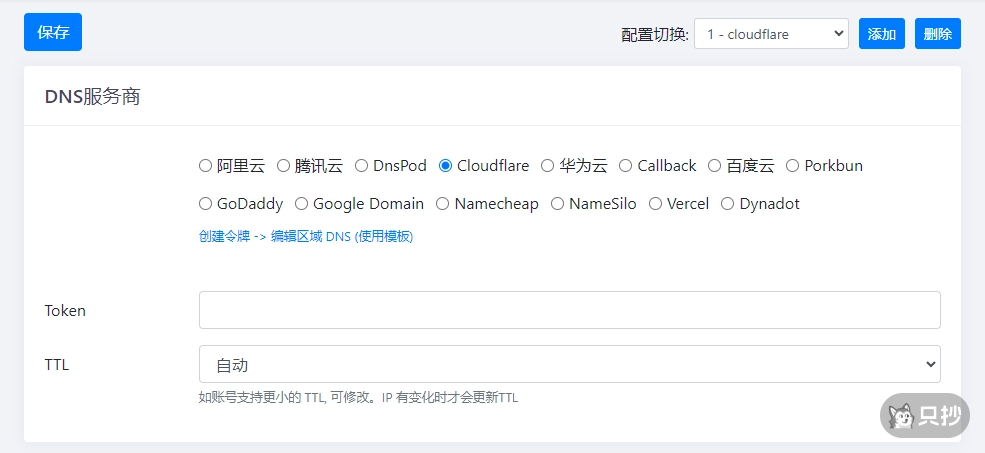This screenshot has width=985, height=453.
Task: Choose the NameSilo radio option
Action: point(558,204)
